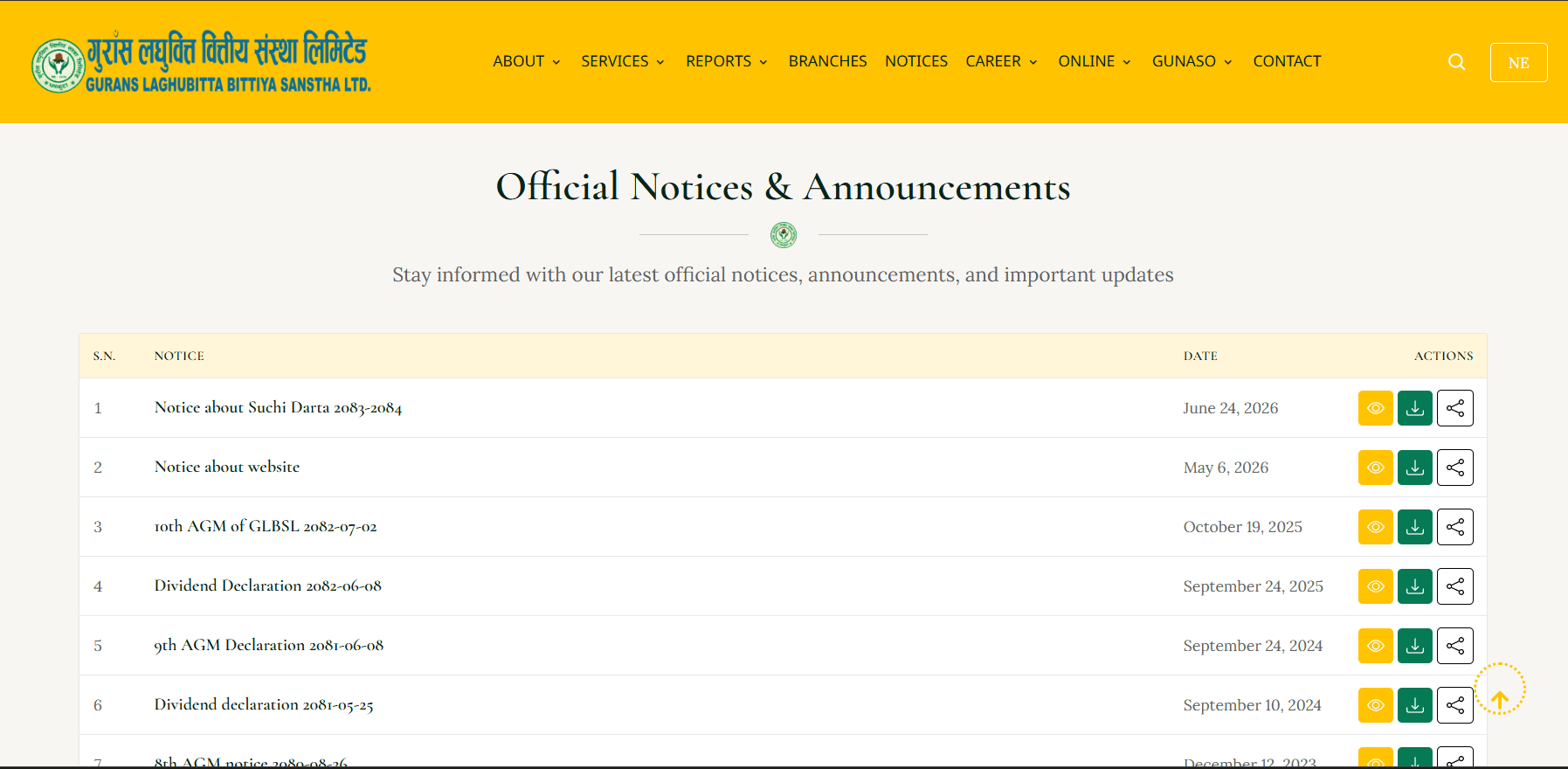Switch language with the NE button

1518,63
